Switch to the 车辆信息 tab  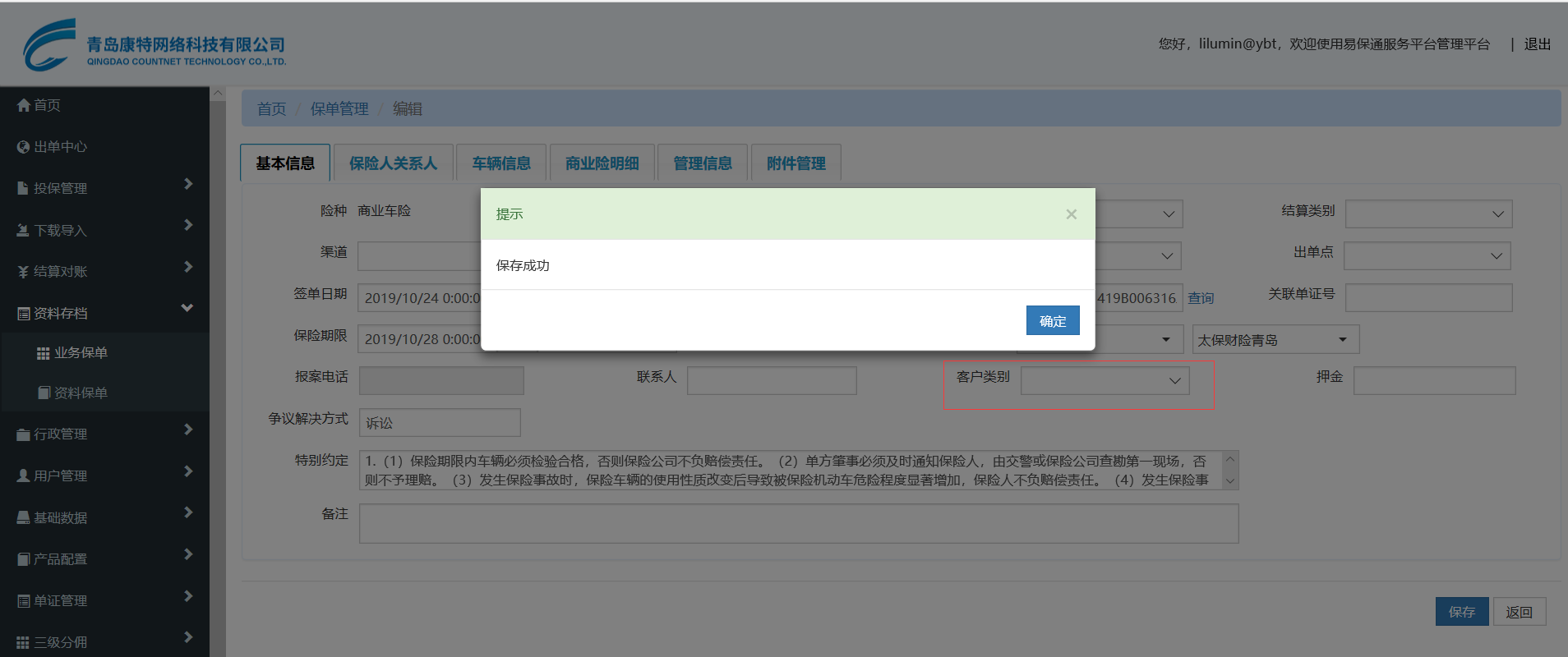click(501, 163)
